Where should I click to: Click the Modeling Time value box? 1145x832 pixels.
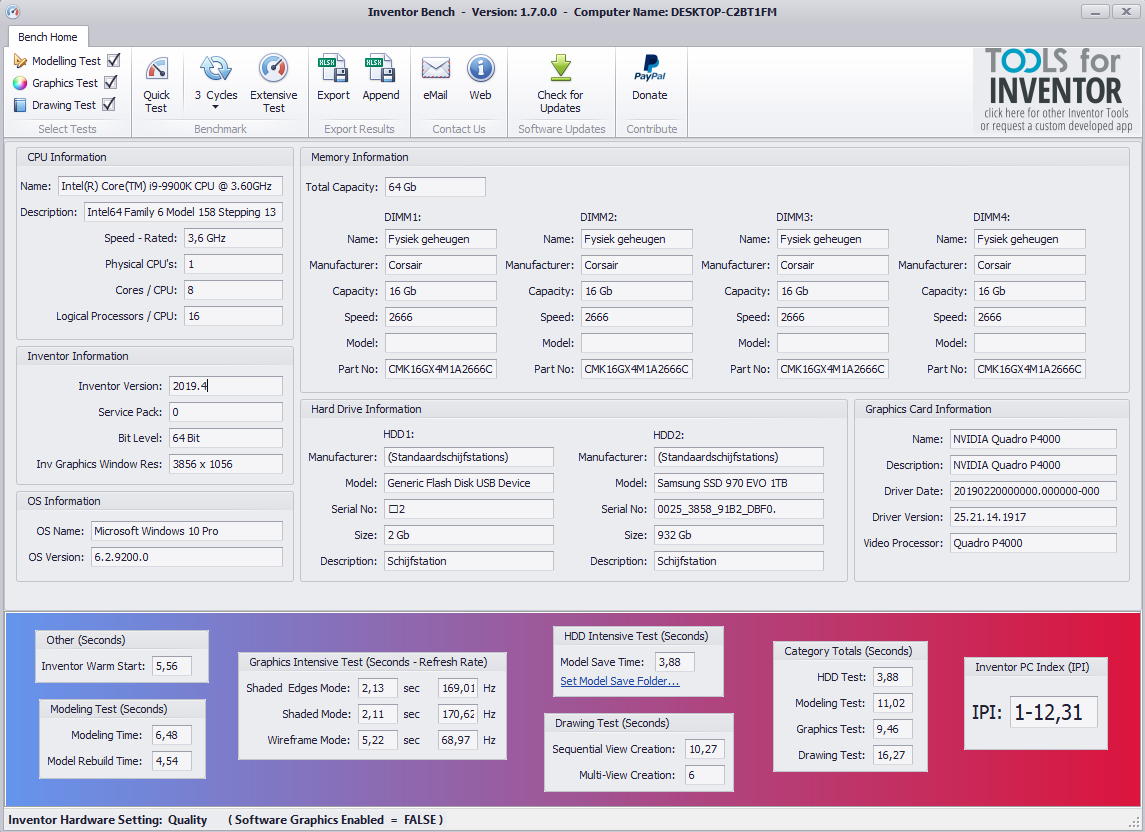(x=172, y=735)
